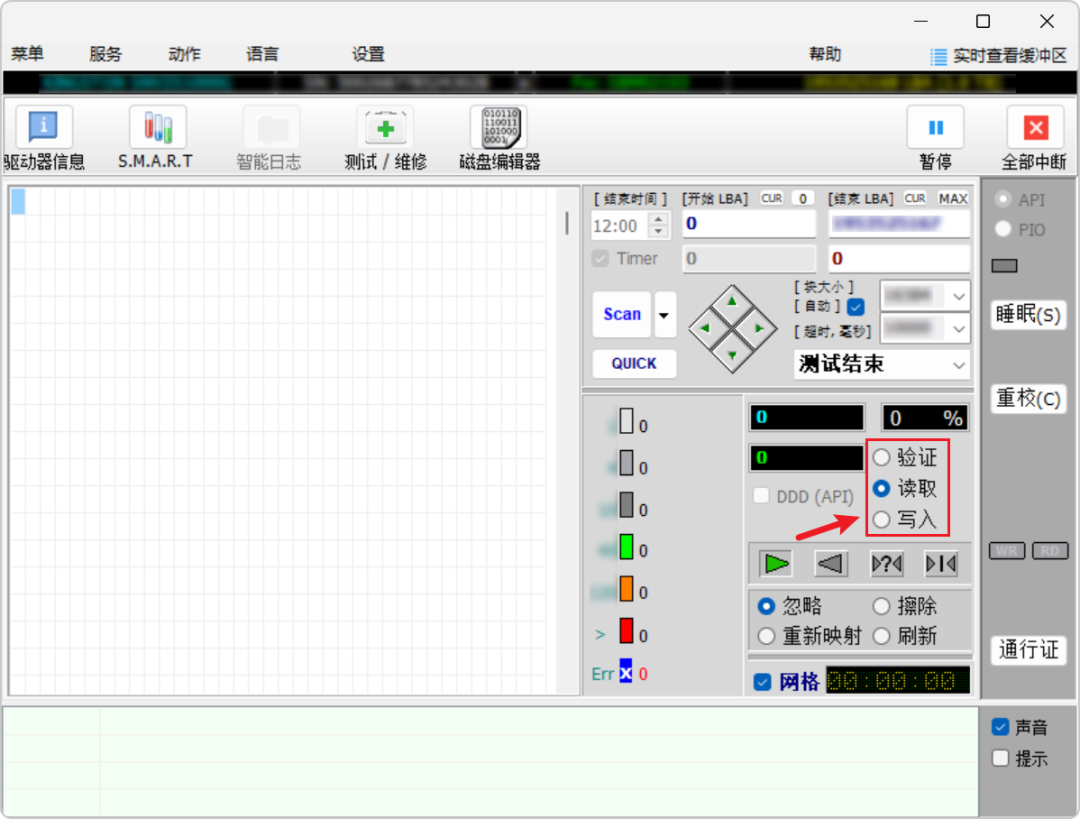
Task: Open the 语言 menu
Action: coord(262,54)
